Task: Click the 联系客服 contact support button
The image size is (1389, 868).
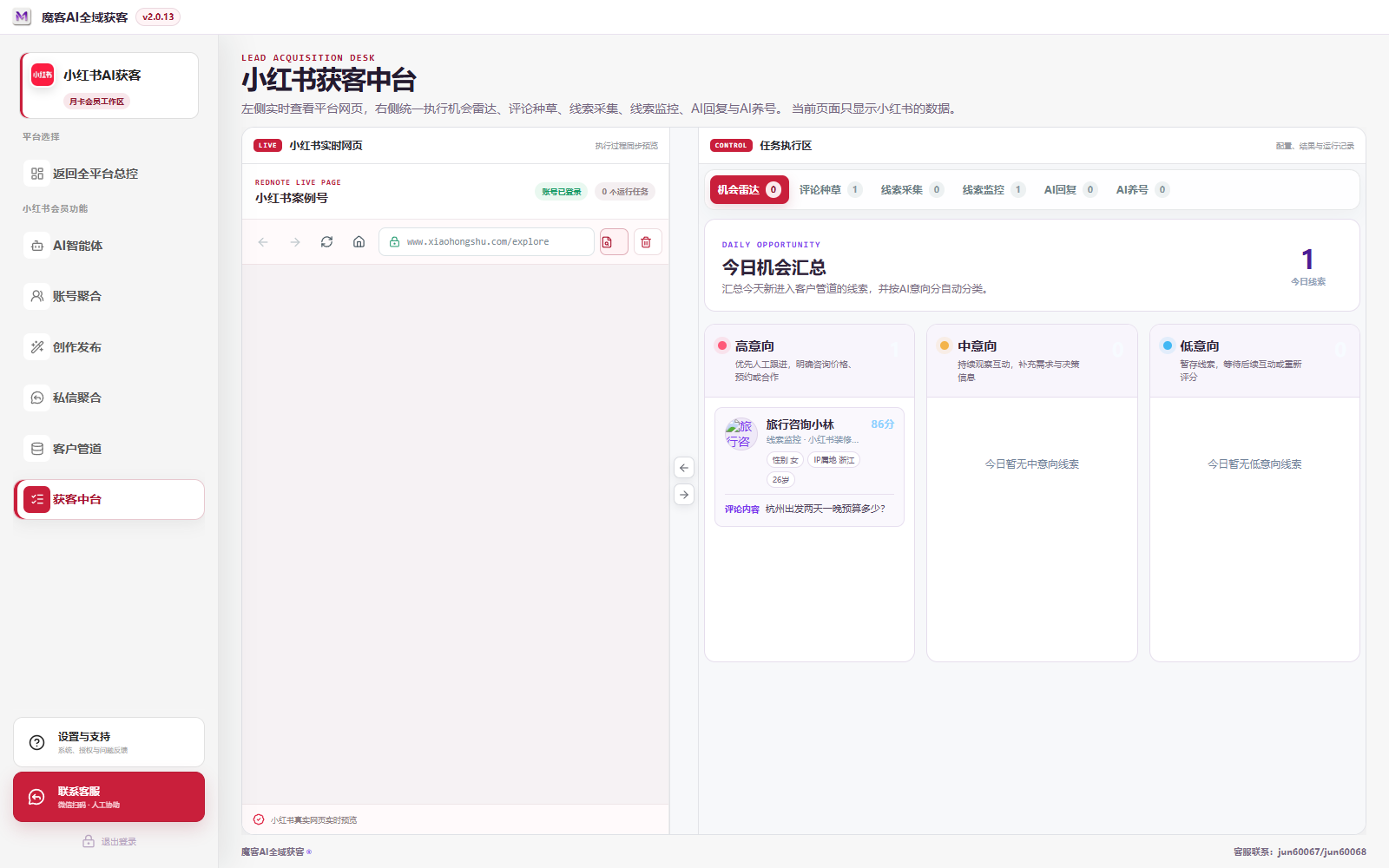Action: [x=109, y=797]
